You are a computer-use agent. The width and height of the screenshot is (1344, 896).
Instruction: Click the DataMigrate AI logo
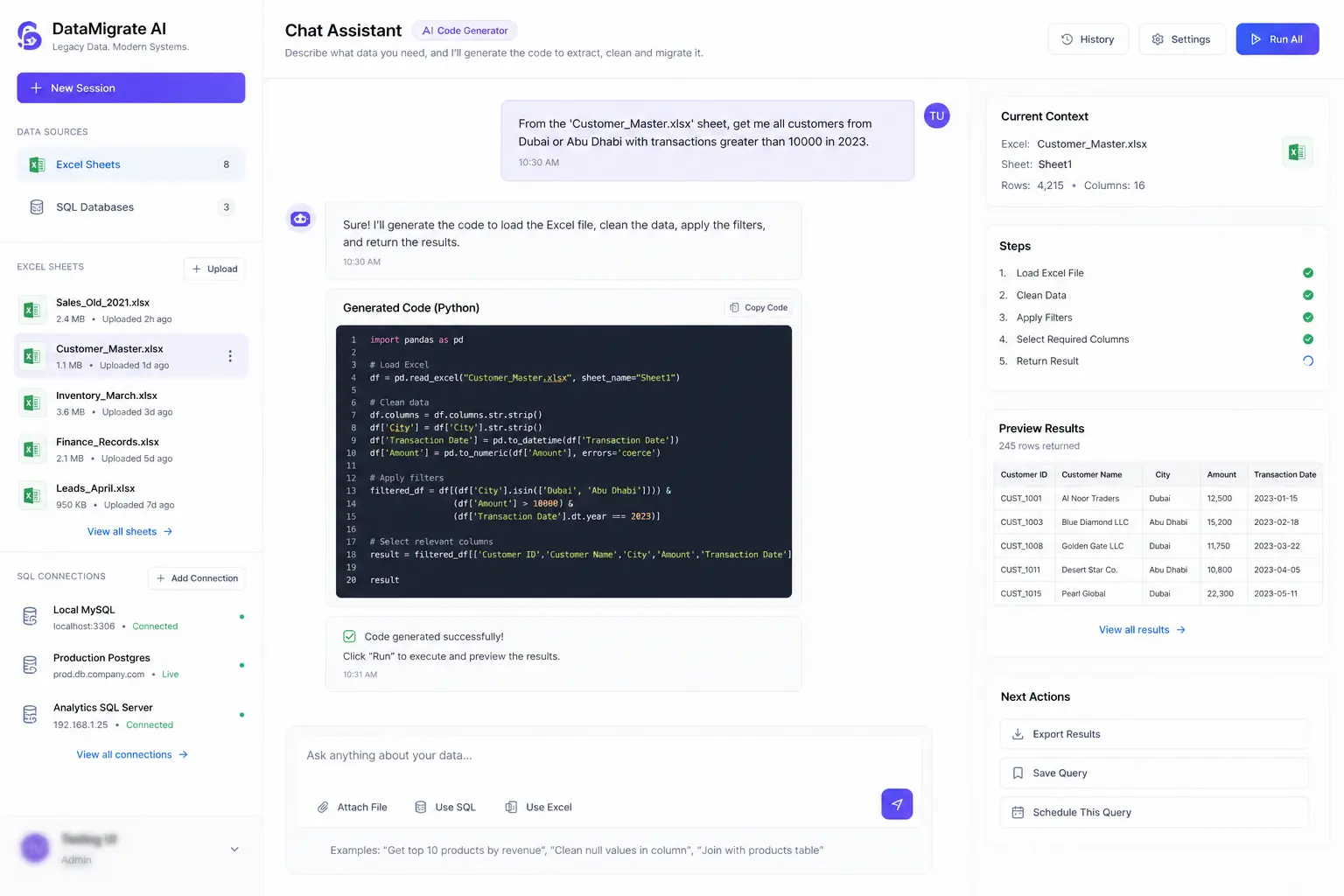[30, 36]
